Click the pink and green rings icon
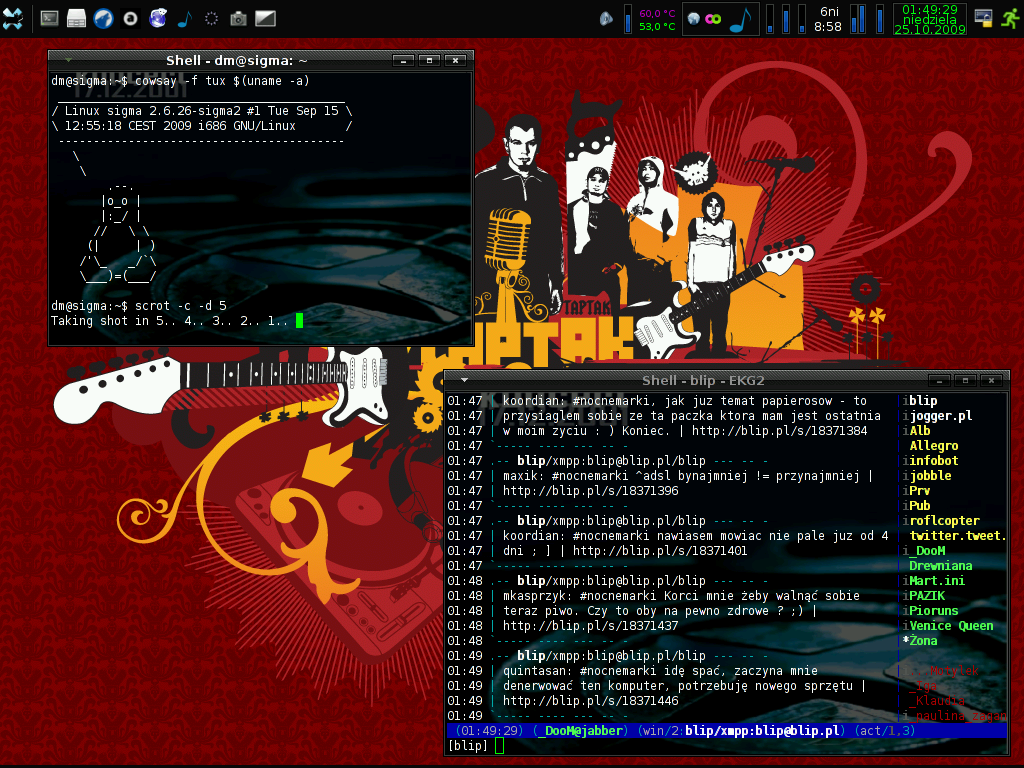 click(x=713, y=18)
